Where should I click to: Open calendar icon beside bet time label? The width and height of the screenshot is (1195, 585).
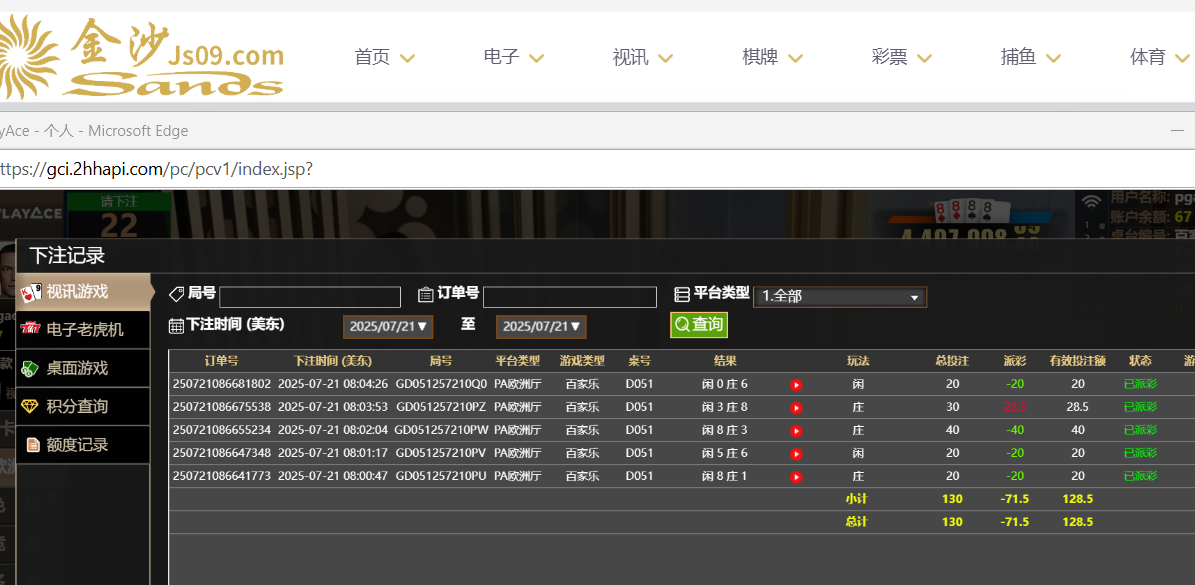pyautogui.click(x=176, y=325)
